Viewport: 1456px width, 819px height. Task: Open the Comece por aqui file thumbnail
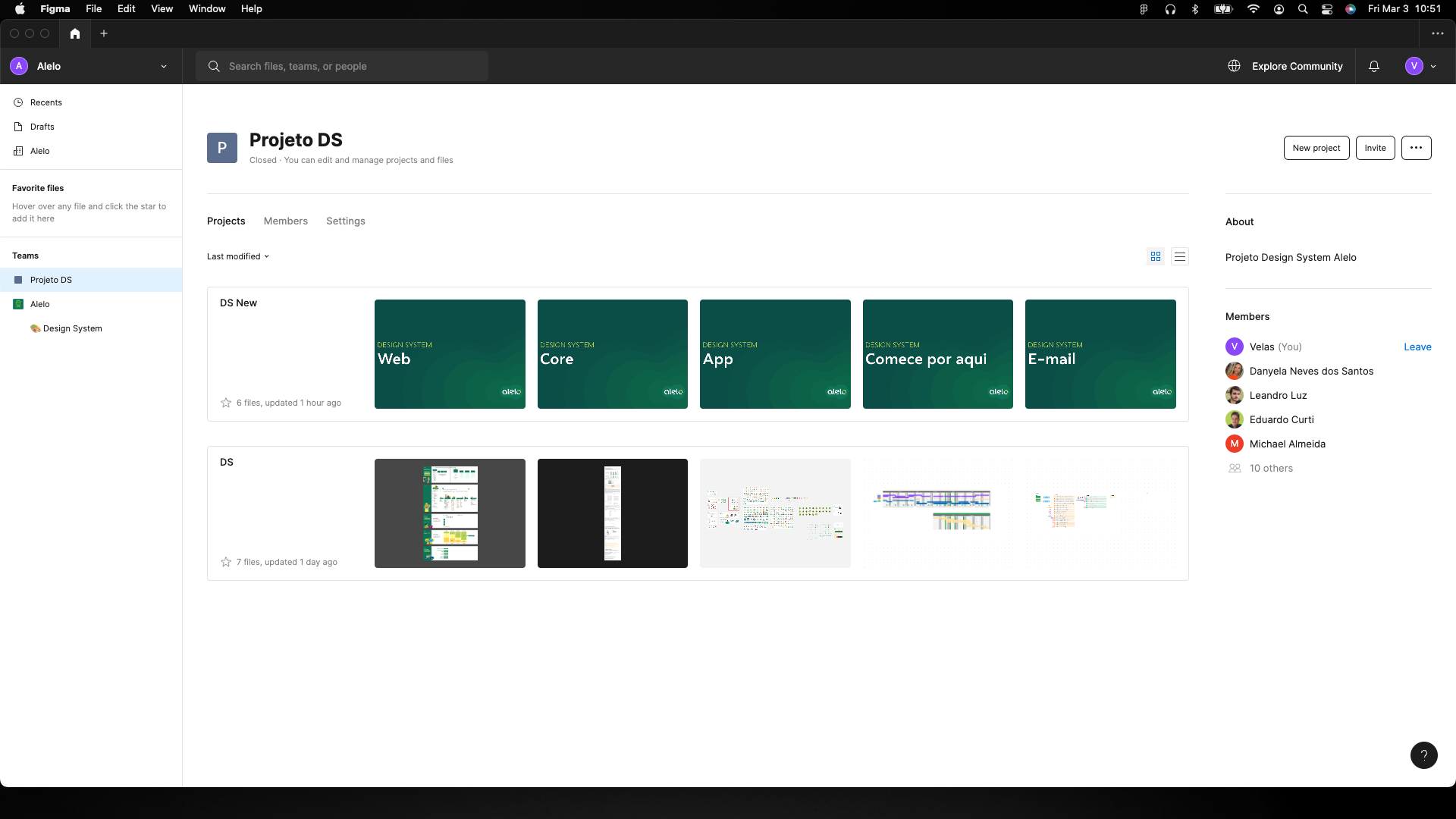click(937, 354)
